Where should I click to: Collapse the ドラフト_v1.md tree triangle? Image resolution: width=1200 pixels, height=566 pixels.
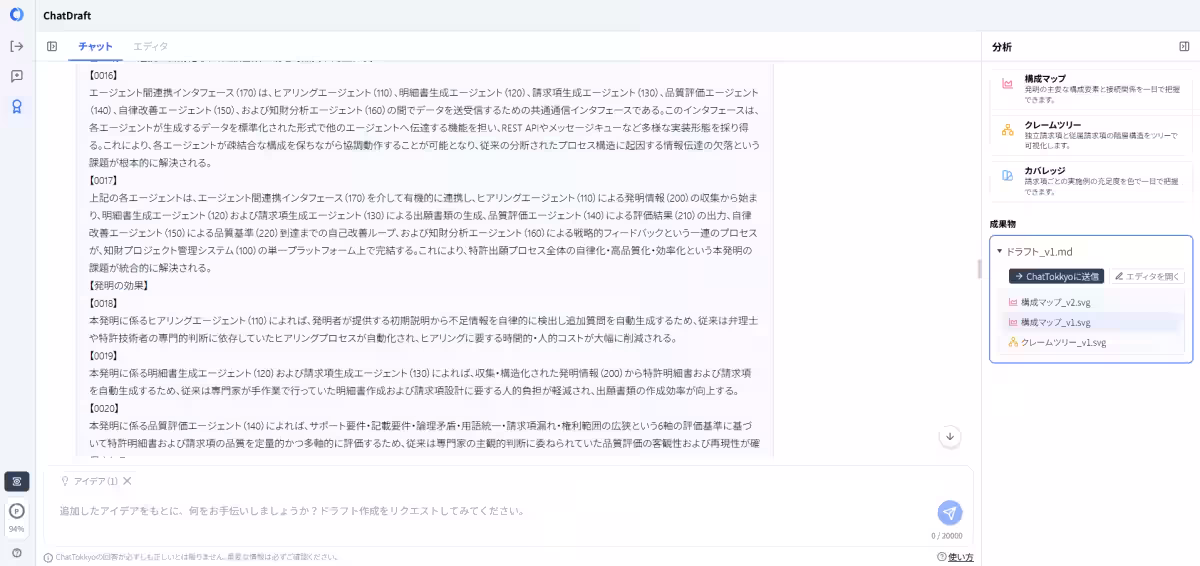[x=999, y=252]
